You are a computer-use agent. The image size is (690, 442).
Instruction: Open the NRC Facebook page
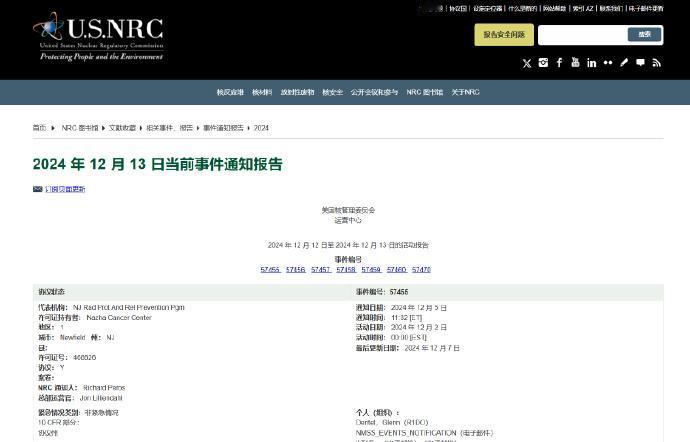pyautogui.click(x=559, y=63)
